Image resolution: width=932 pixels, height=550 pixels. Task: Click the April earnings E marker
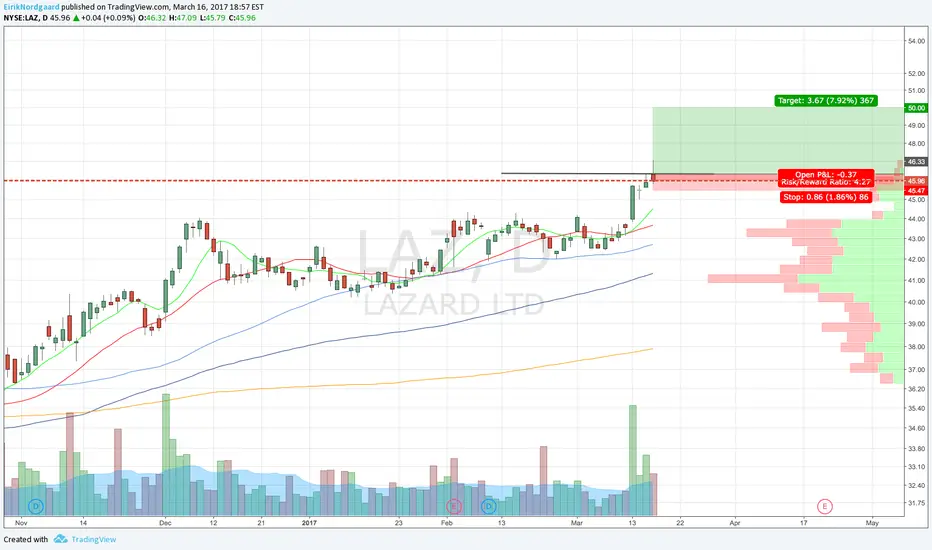point(824,507)
